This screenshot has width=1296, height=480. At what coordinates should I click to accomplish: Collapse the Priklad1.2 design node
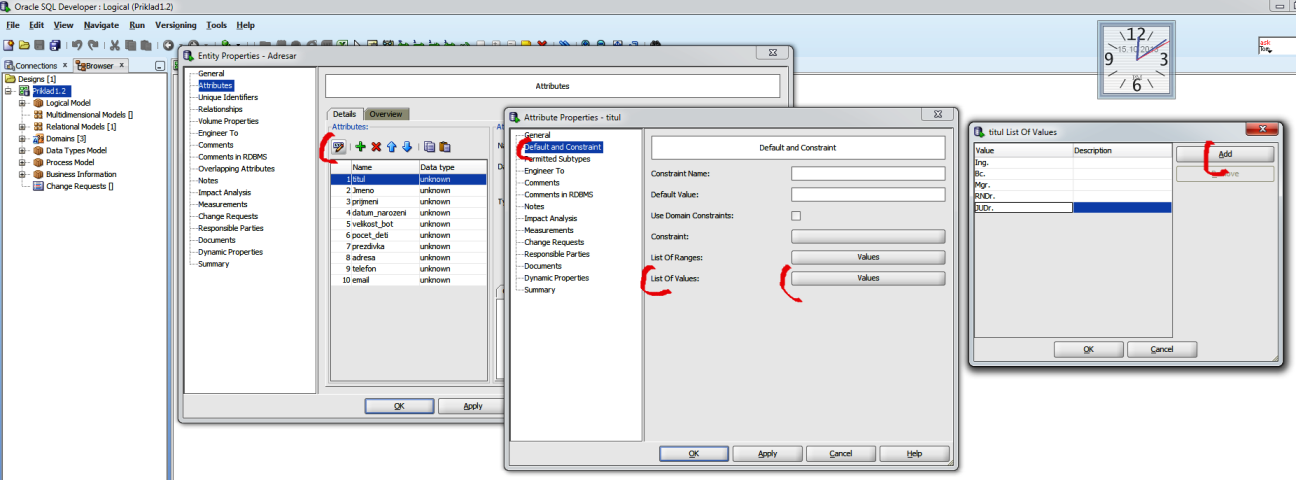9,91
